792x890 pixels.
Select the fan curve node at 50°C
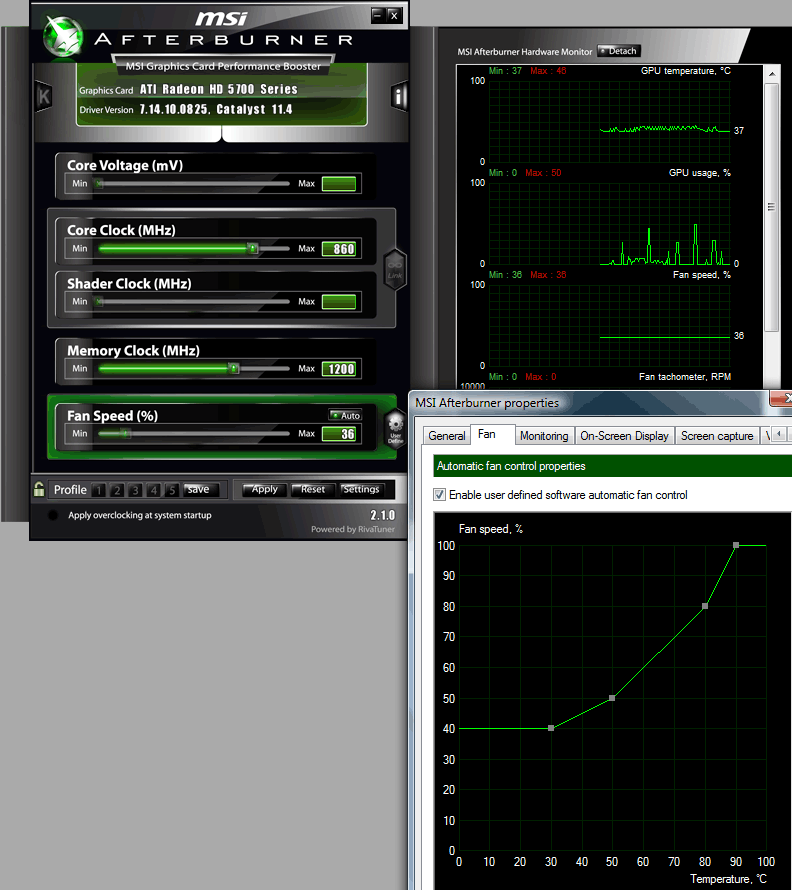tap(612, 698)
